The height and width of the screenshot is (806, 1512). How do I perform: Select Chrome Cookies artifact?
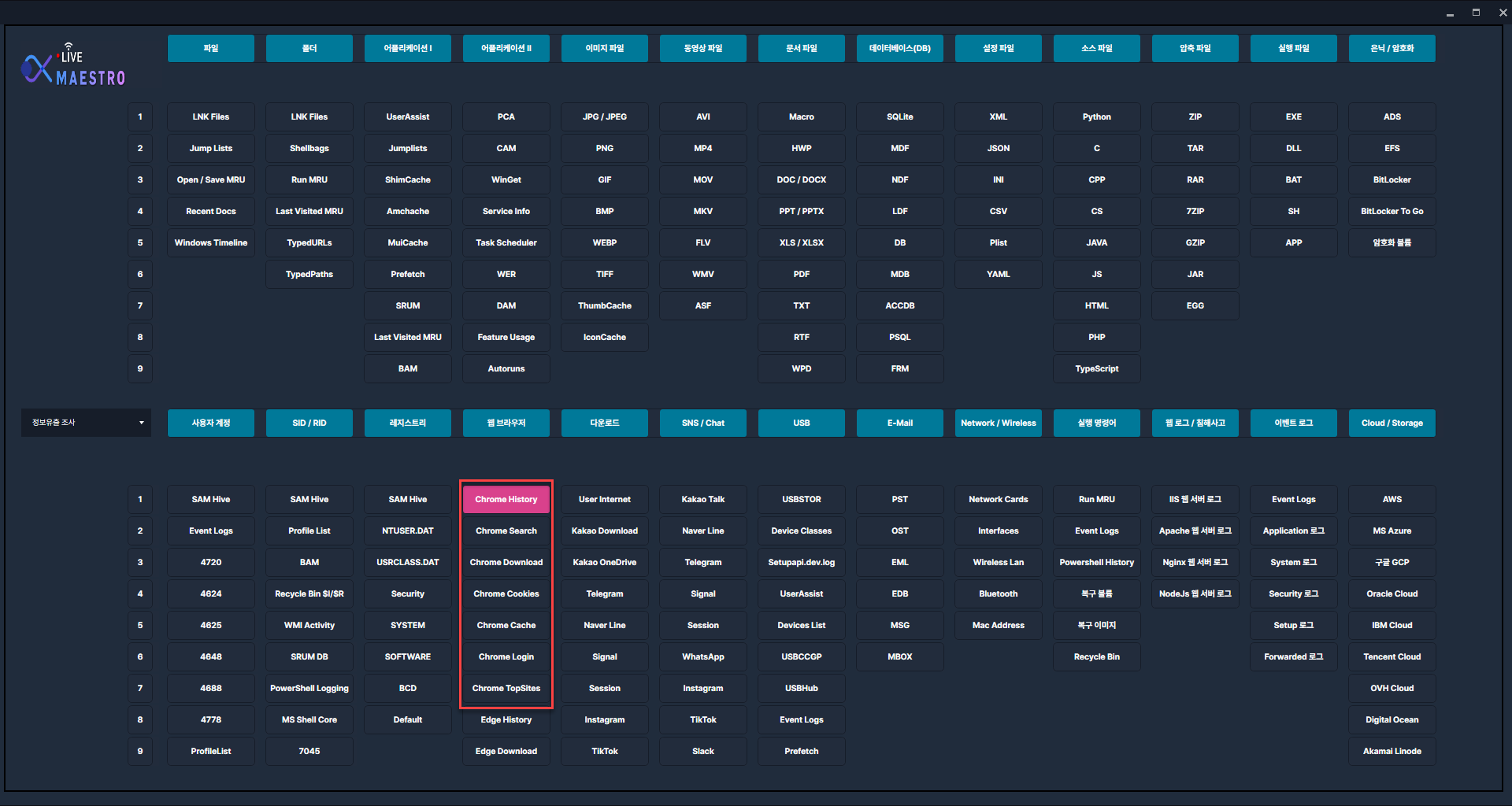506,593
